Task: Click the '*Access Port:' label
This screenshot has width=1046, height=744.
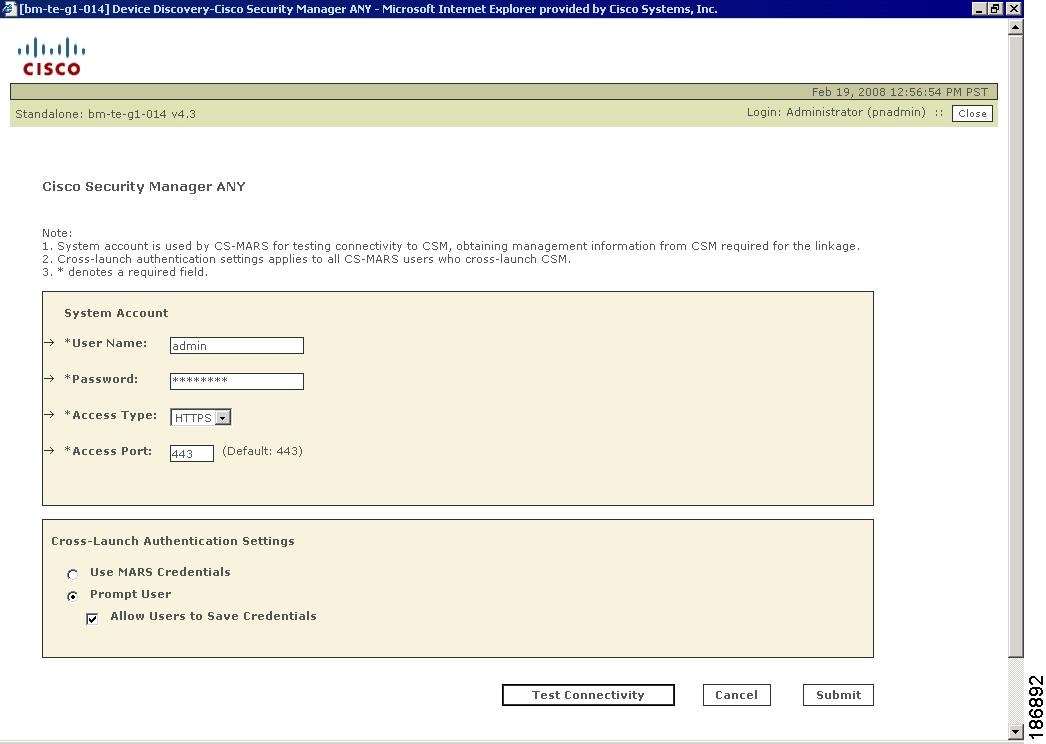Action: (108, 451)
